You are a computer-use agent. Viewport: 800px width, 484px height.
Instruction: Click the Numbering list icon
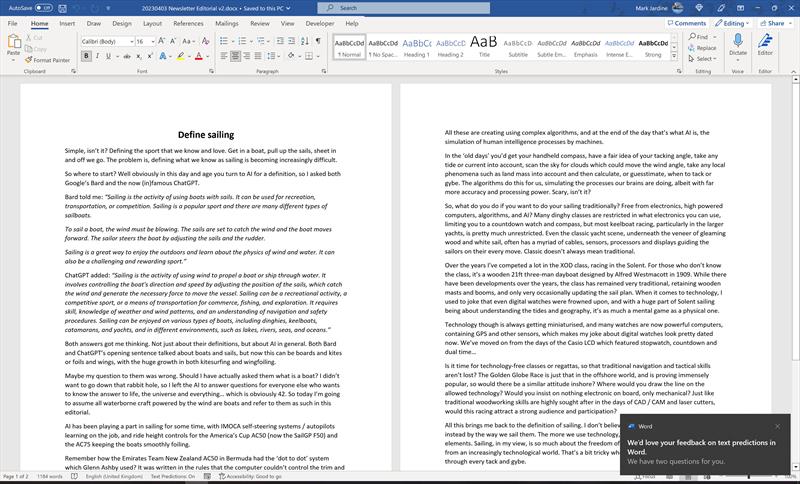pos(242,41)
